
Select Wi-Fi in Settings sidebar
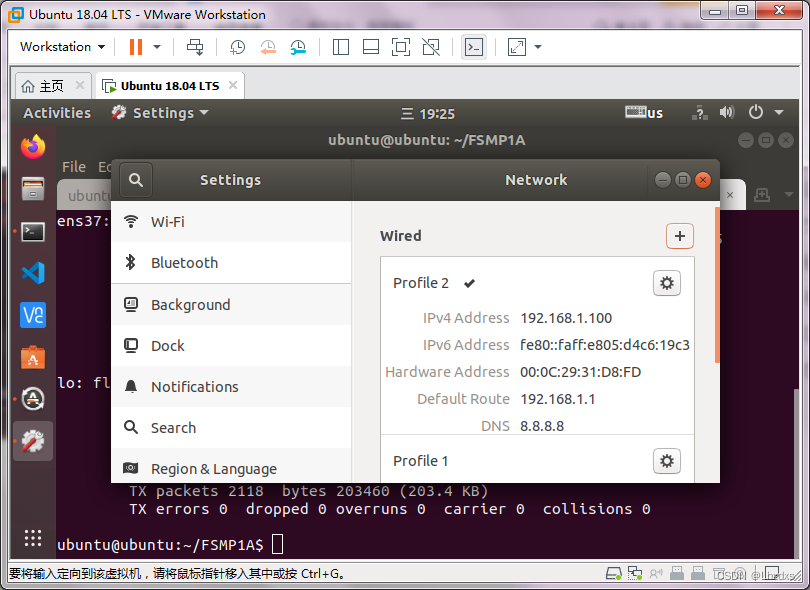[231, 222]
